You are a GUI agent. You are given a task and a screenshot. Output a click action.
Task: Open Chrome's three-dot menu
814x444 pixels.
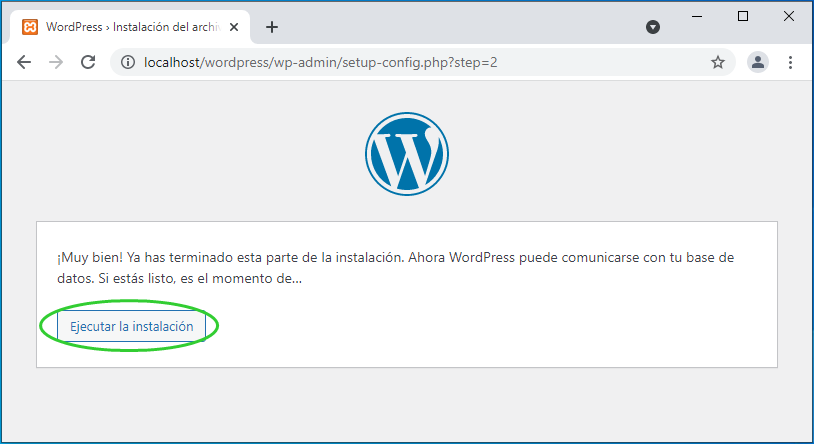click(790, 62)
